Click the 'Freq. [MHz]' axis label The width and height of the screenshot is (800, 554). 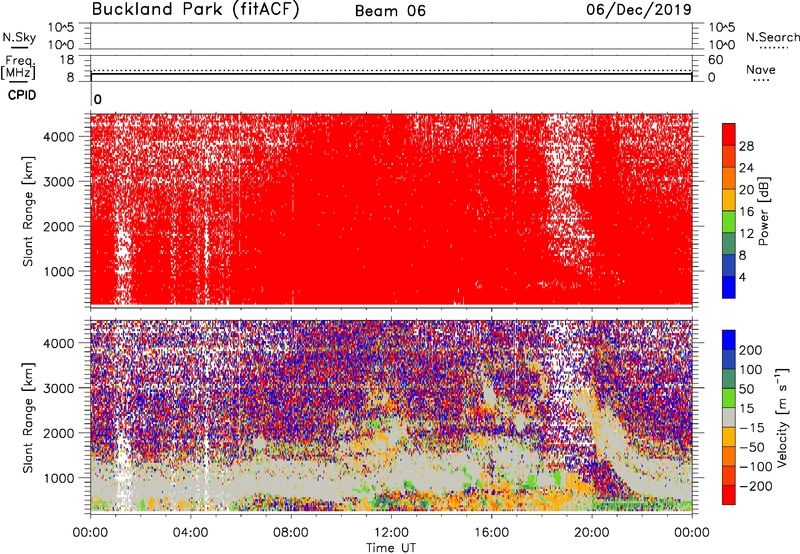pyautogui.click(x=18, y=67)
